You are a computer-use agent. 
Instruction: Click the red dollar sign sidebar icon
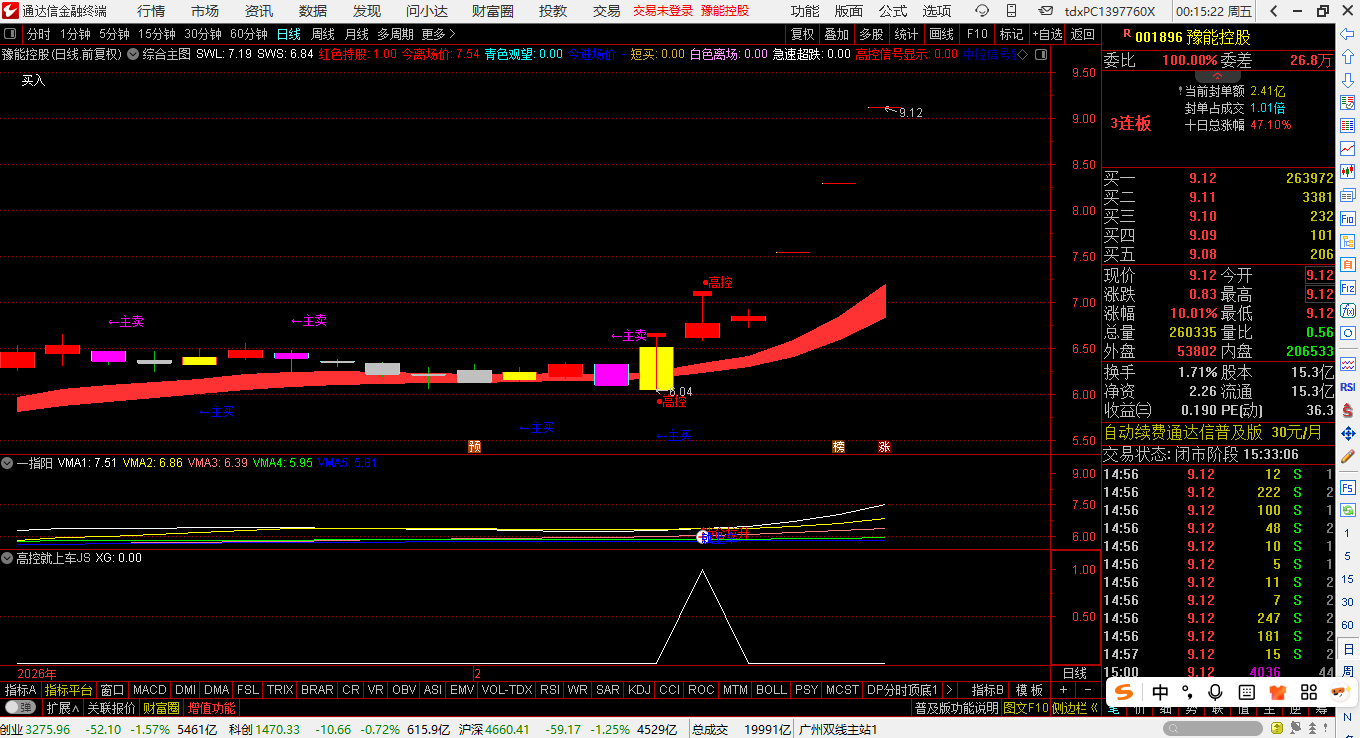point(1347,411)
